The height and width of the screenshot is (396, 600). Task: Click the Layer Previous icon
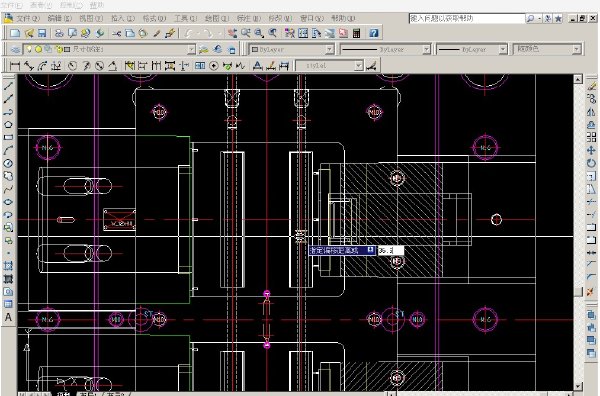[x=217, y=49]
